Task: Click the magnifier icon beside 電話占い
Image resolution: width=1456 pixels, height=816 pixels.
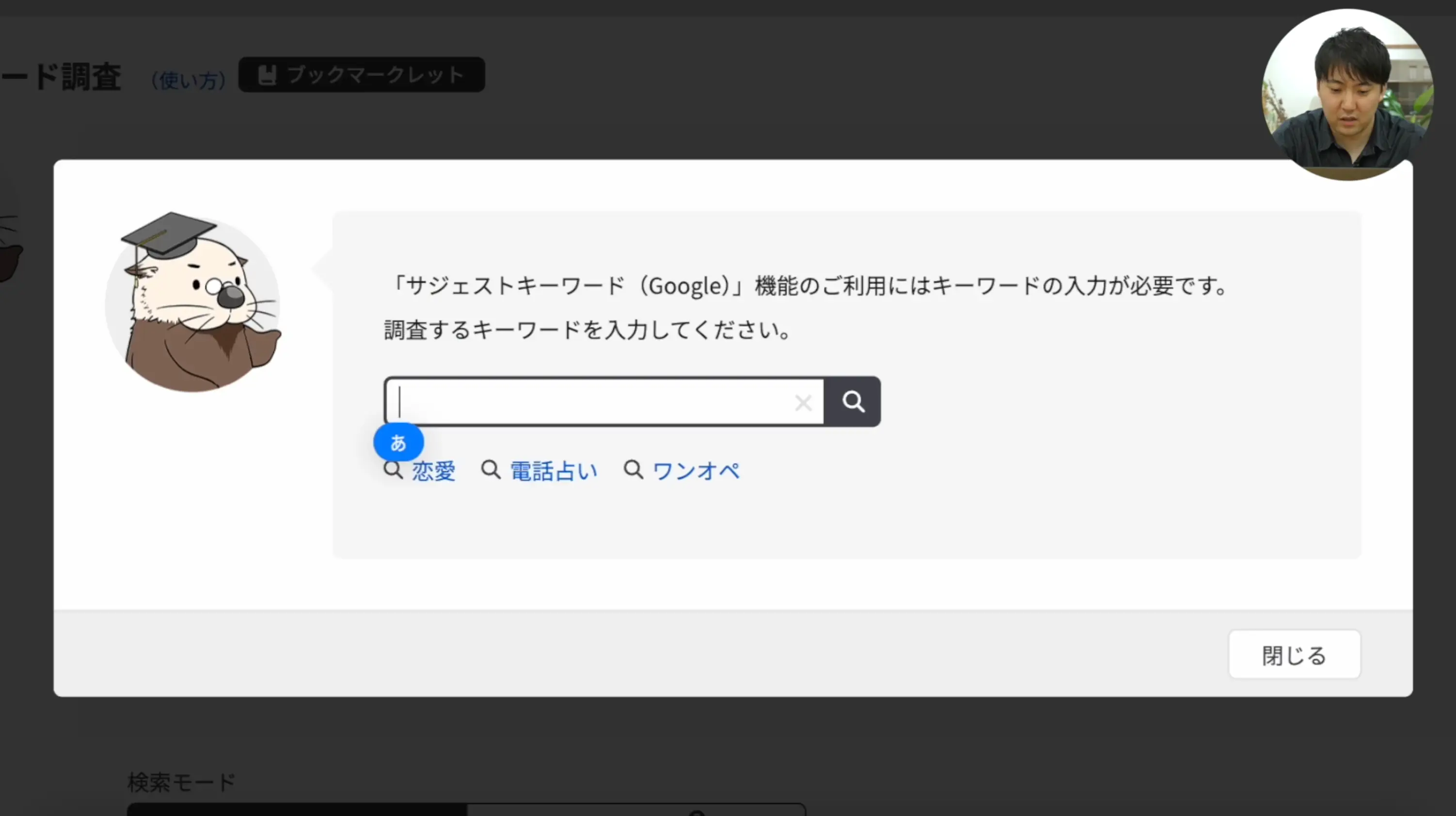Action: (491, 470)
